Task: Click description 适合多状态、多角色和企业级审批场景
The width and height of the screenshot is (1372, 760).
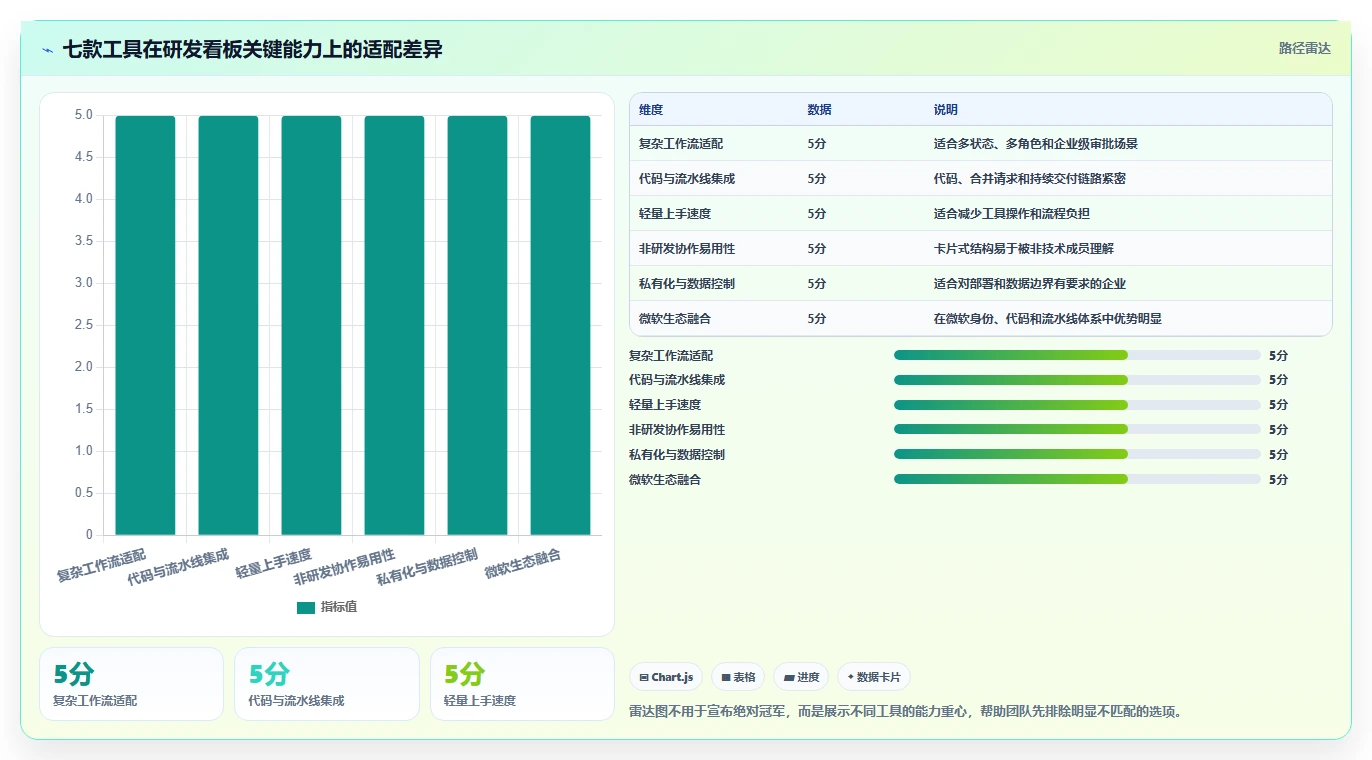Action: (x=1036, y=144)
